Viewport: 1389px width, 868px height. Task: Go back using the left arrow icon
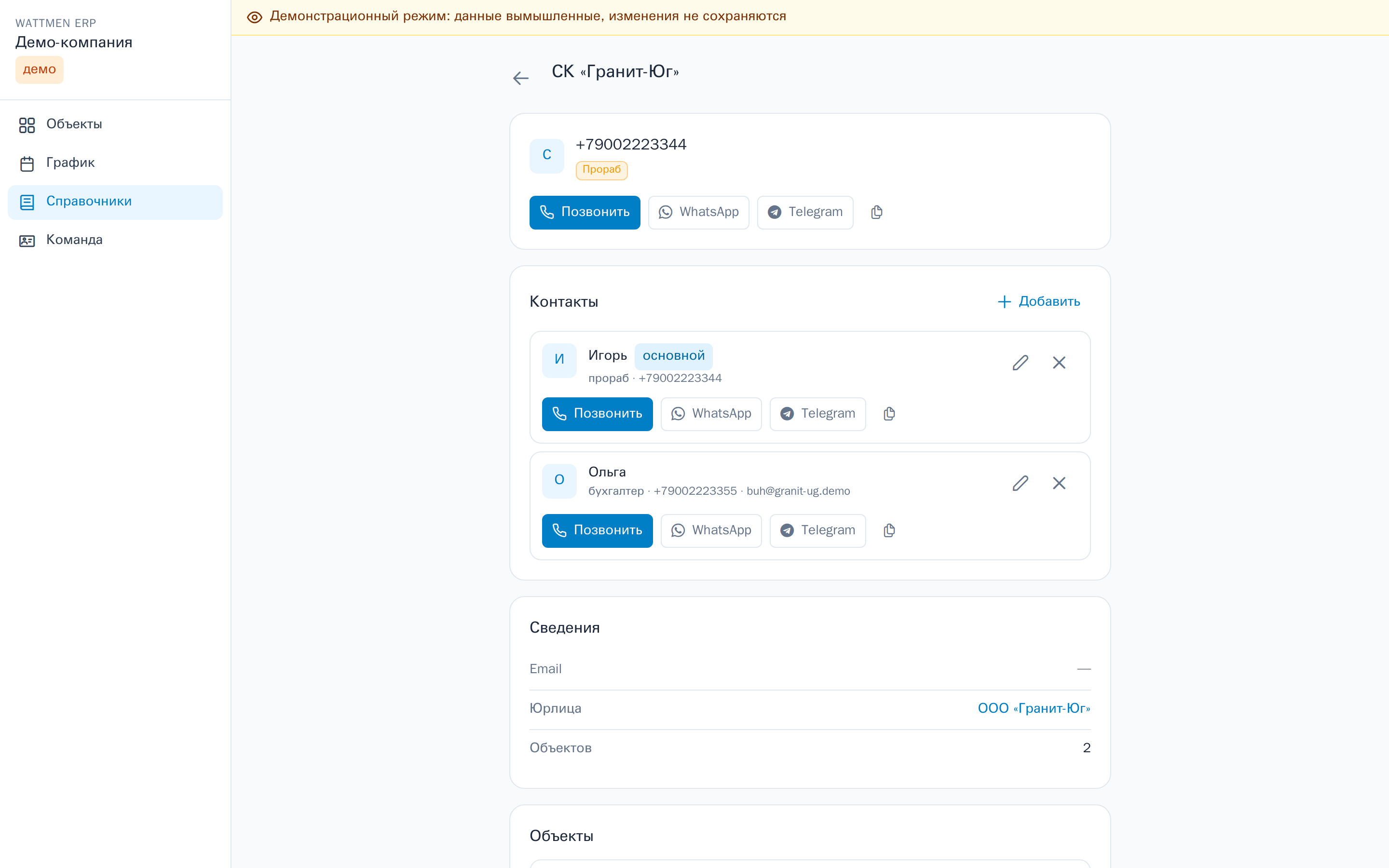[520, 78]
